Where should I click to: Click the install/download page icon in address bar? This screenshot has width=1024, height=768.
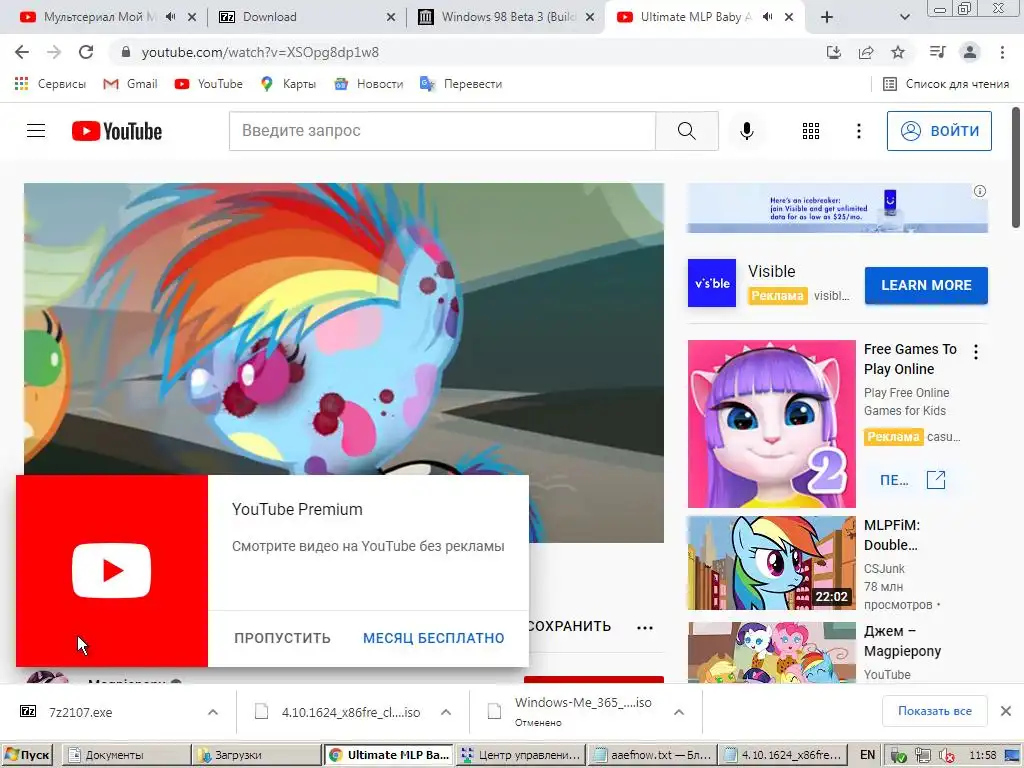[833, 52]
